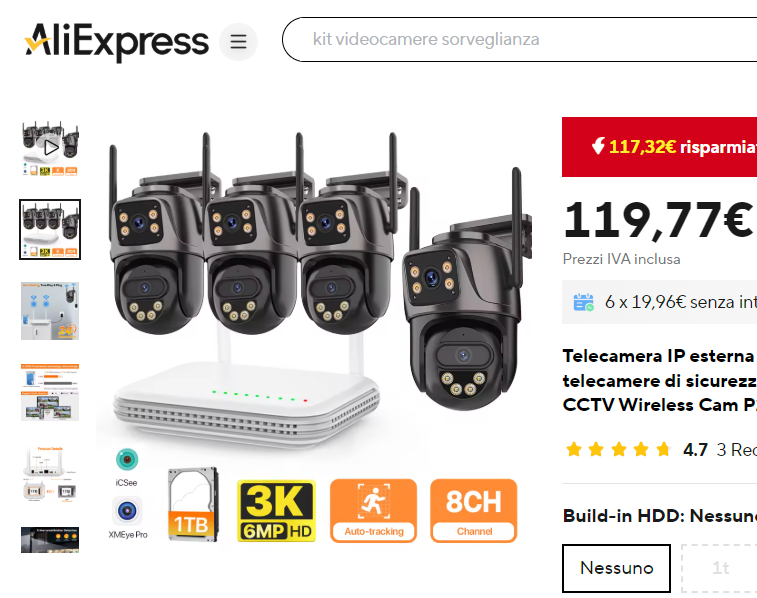Open the 3 reviews link
757x598 pixels.
[737, 450]
